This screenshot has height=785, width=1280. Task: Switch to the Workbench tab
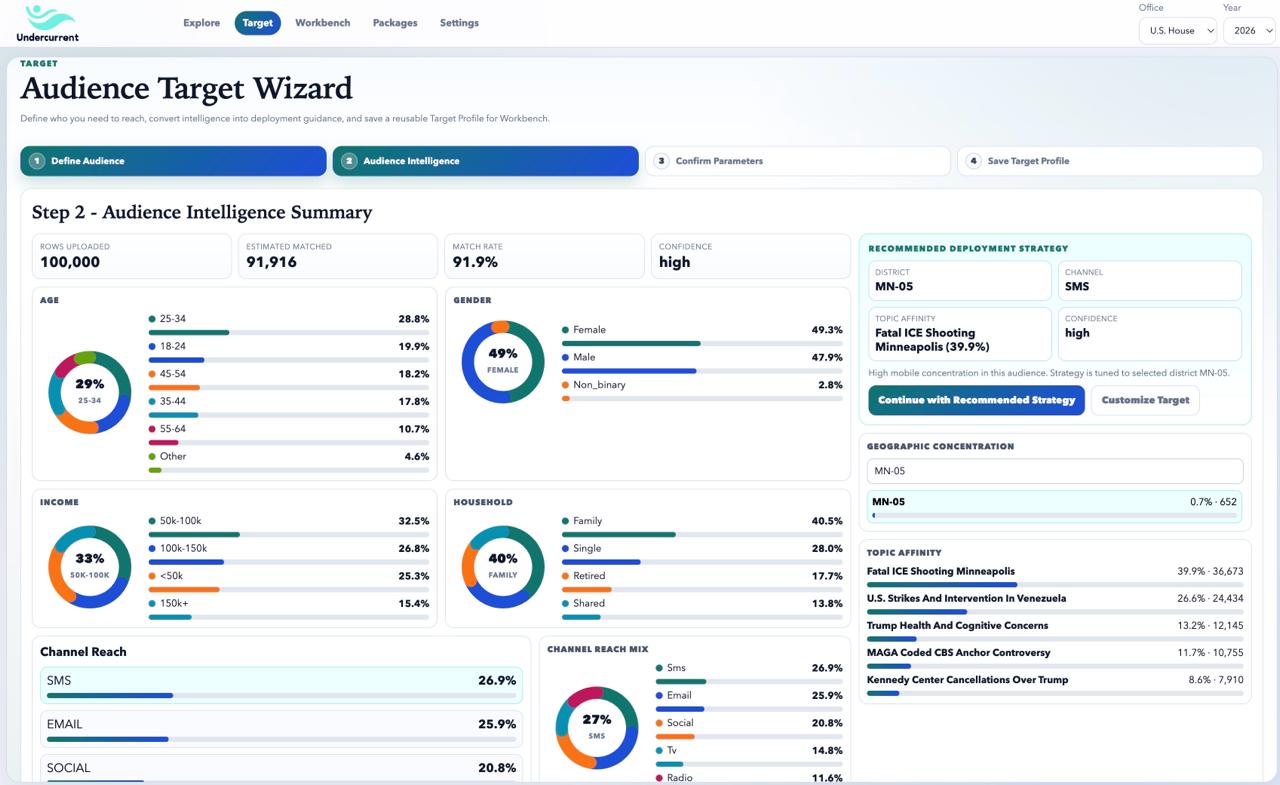(322, 22)
